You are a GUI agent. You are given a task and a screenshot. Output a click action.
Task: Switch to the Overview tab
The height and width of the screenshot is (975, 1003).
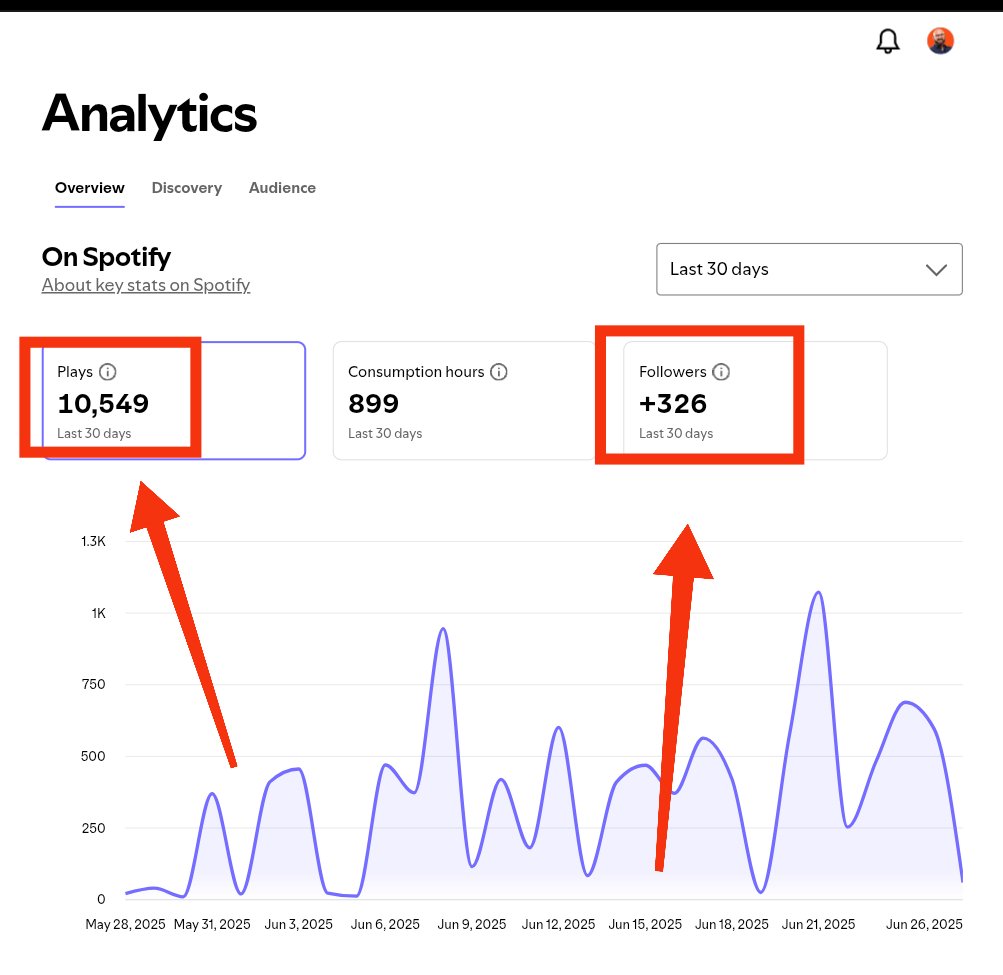coord(90,188)
